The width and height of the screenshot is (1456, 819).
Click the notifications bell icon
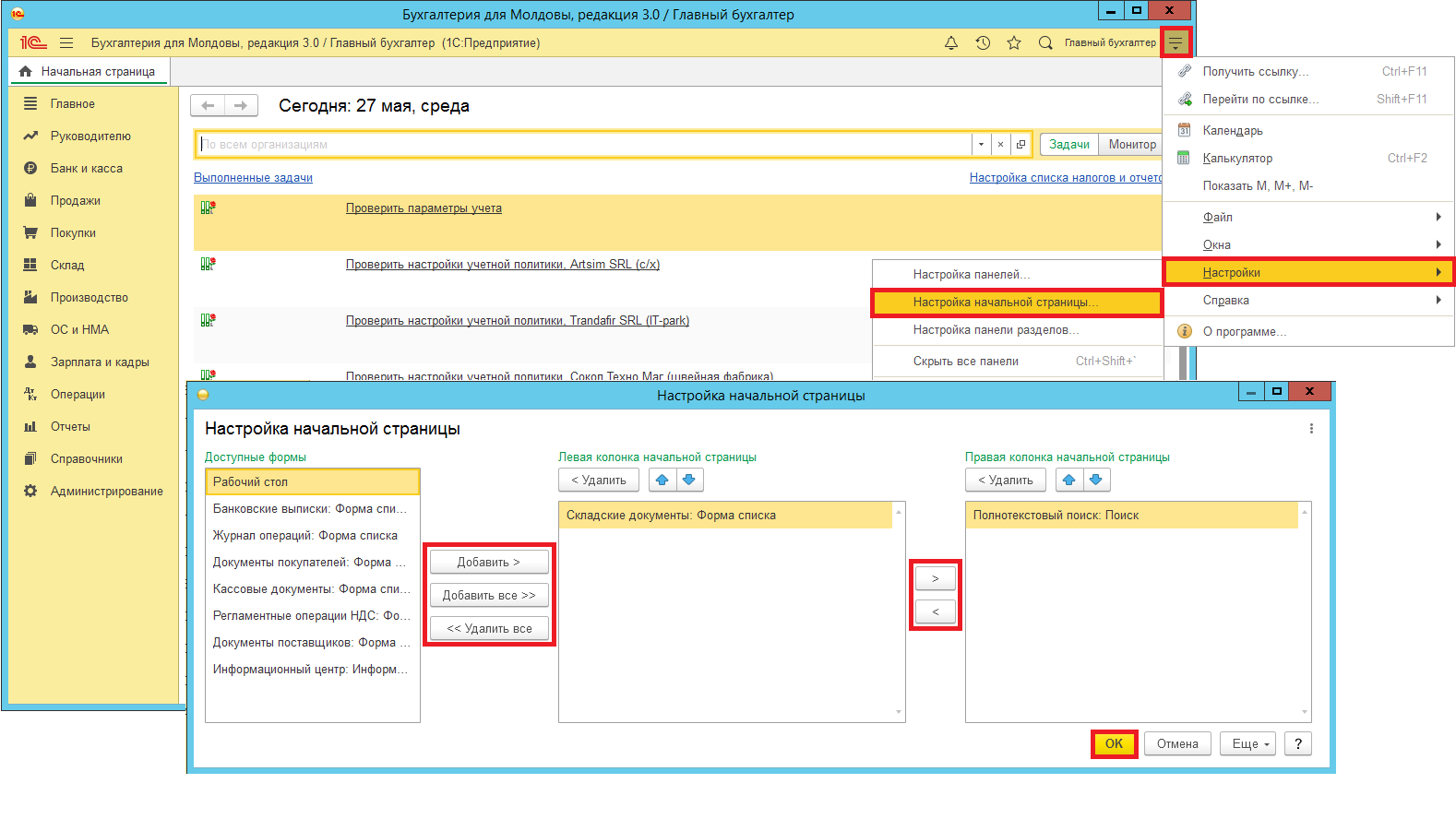(951, 42)
